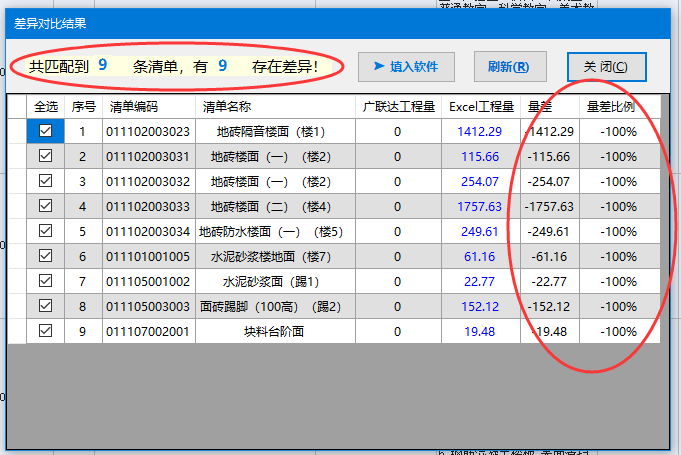Select code cell 011107002001
This screenshot has height=455, width=681.
tap(148, 331)
